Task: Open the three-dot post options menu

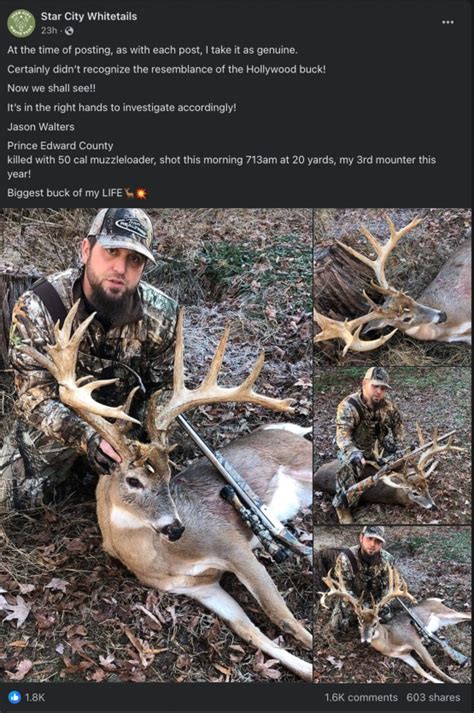Action: point(448,22)
